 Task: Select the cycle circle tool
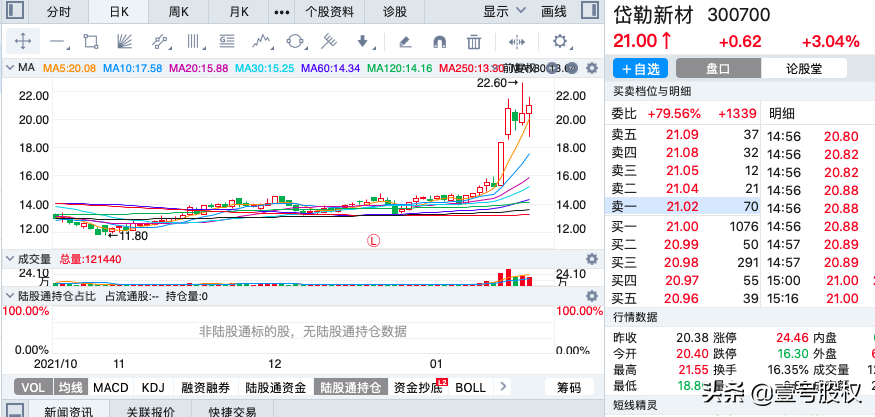pyautogui.click(x=295, y=42)
